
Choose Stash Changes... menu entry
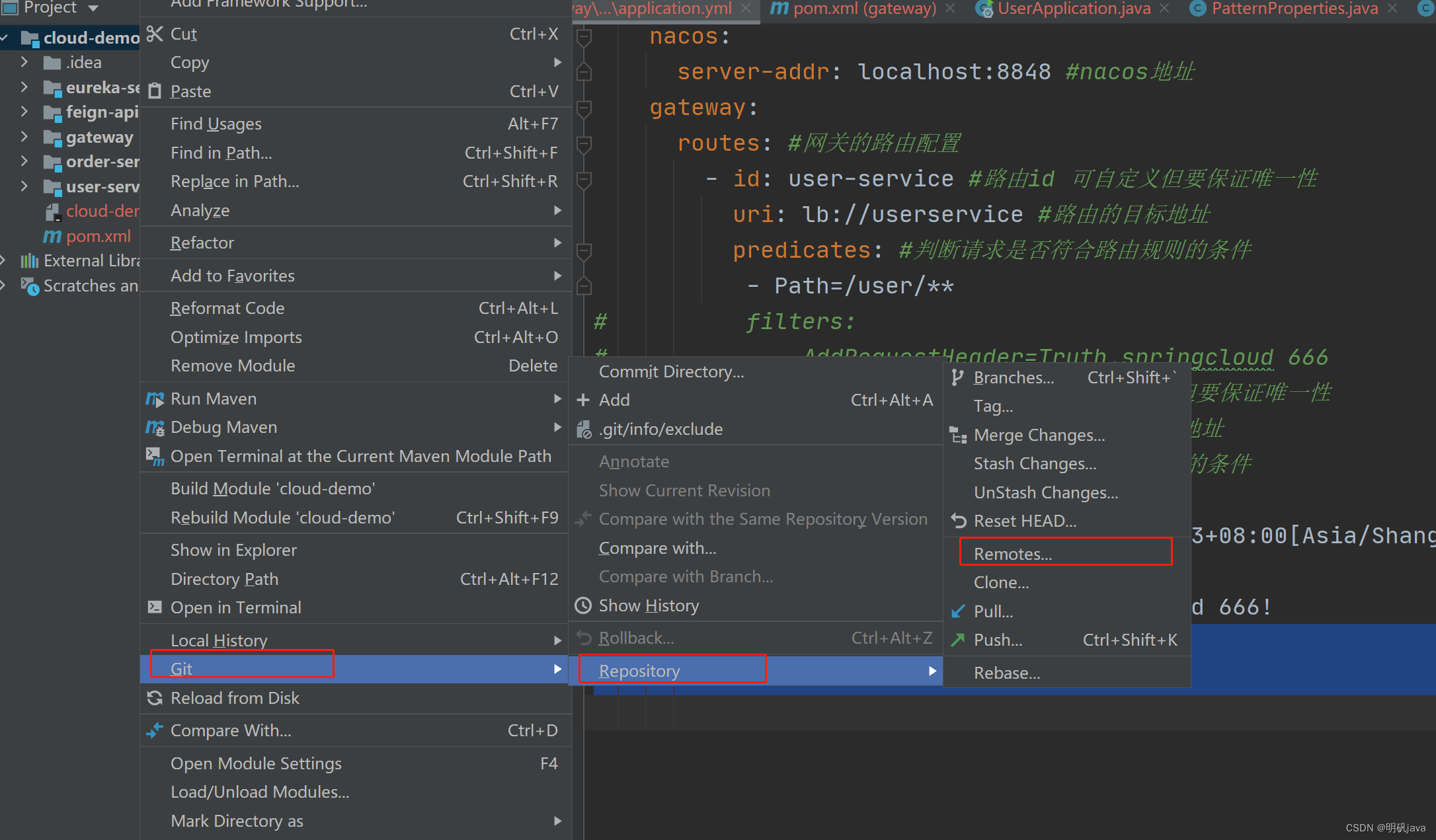click(x=1035, y=464)
